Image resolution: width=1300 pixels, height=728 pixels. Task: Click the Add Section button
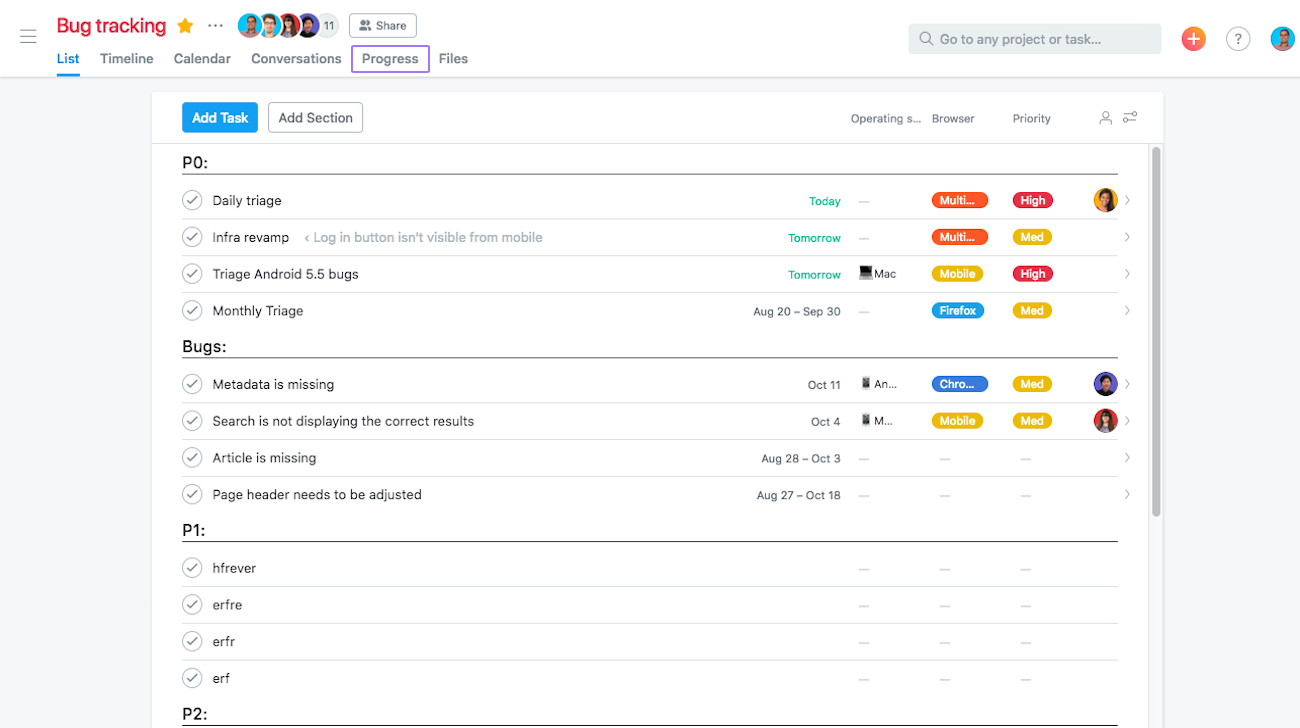315,118
